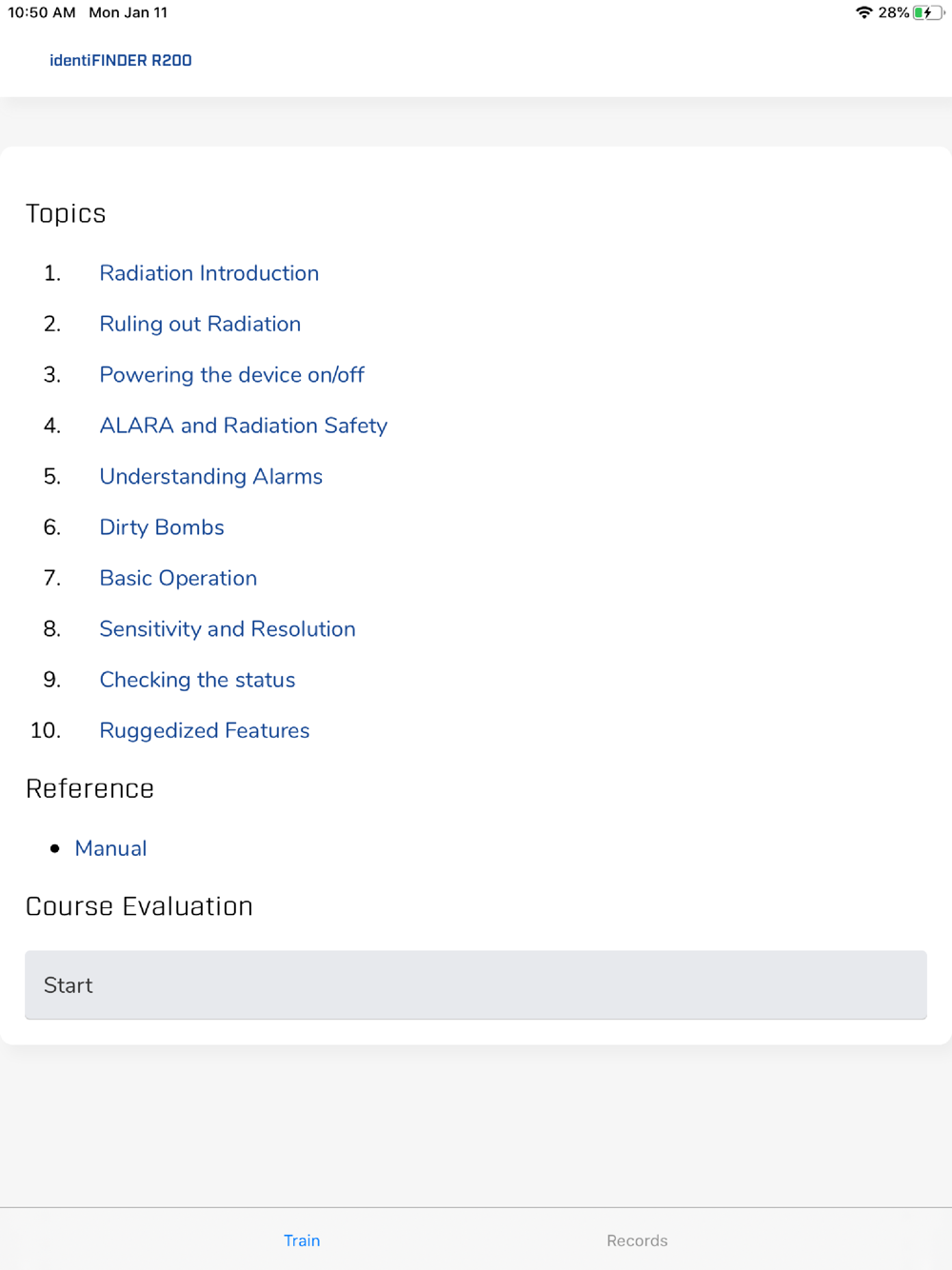The height and width of the screenshot is (1270, 952).
Task: Open Ruling out Radiation topic
Action: coord(200,324)
